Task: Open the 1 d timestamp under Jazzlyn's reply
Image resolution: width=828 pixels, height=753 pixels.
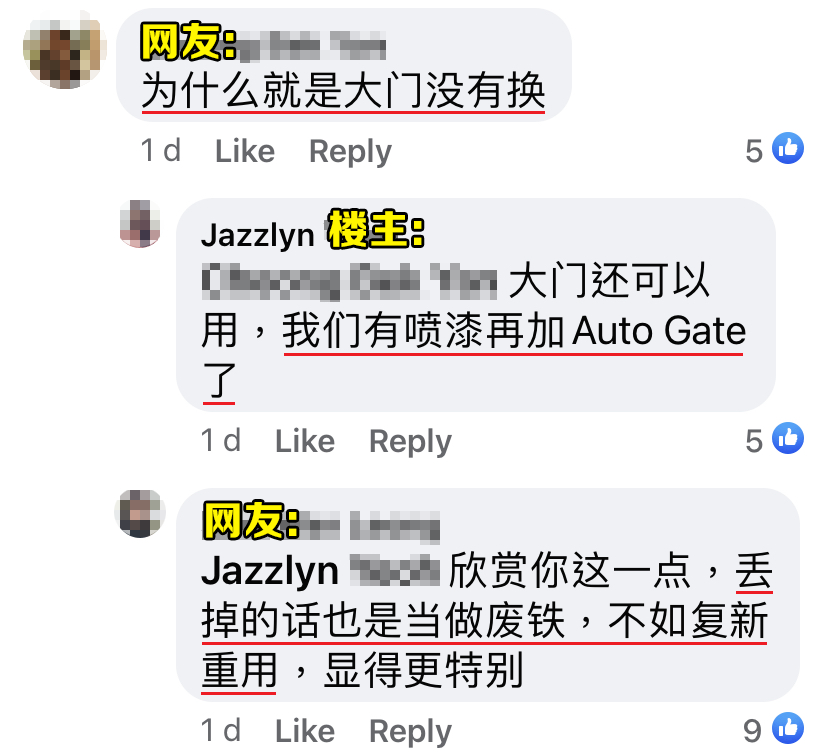Action: (x=221, y=441)
